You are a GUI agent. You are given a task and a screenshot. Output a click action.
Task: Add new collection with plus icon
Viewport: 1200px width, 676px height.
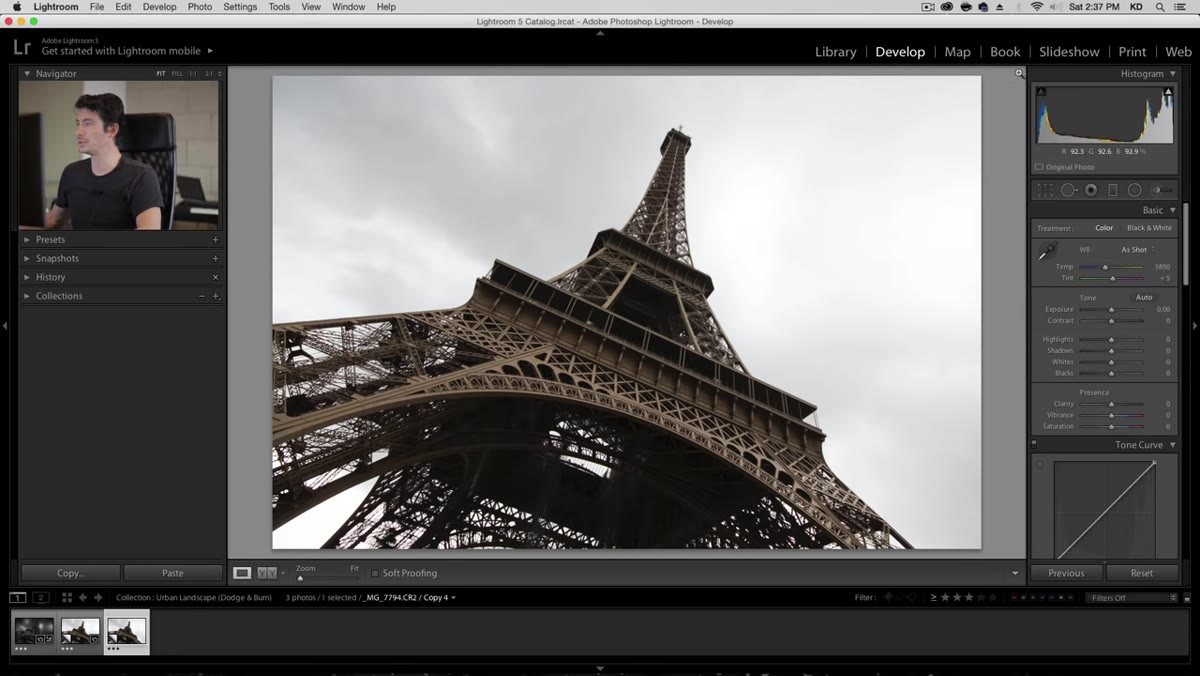pos(215,296)
